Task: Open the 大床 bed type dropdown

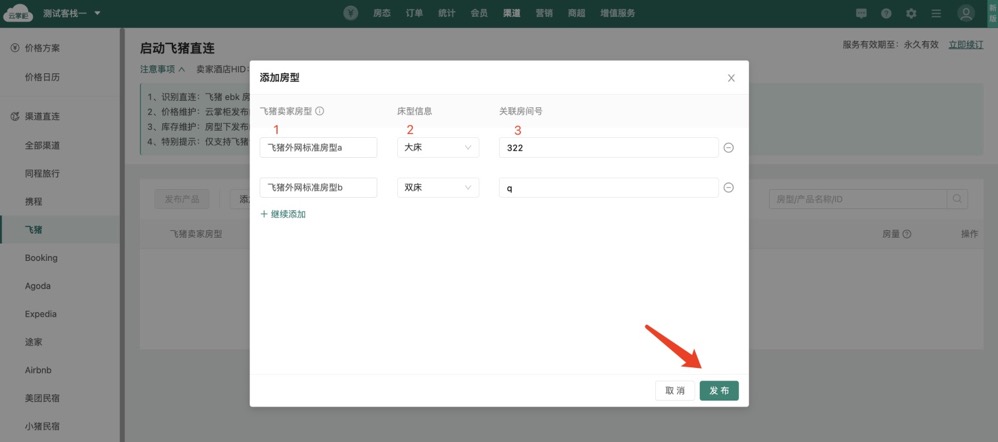Action: [x=438, y=148]
